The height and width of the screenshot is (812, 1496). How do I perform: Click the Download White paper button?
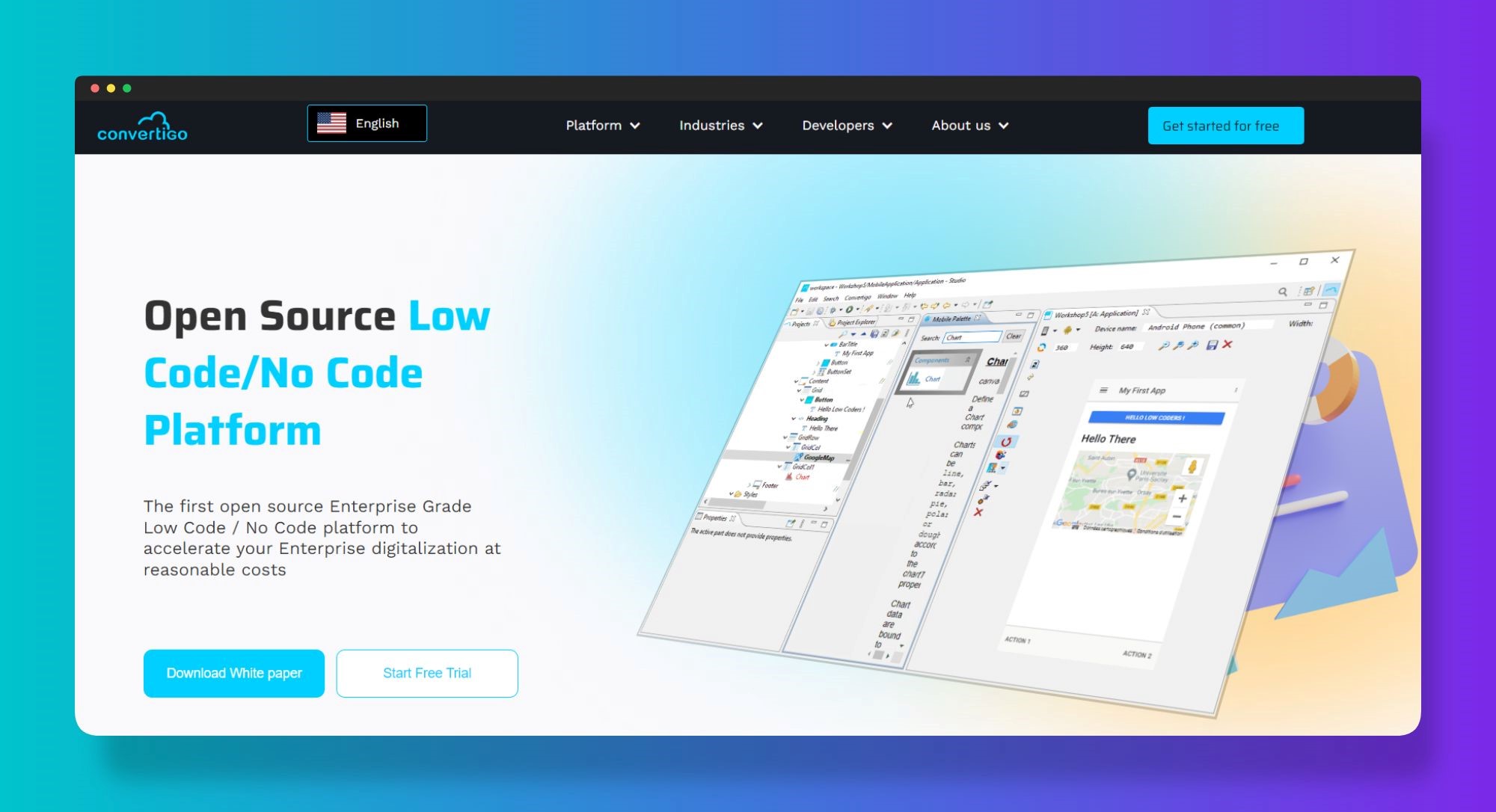234,673
